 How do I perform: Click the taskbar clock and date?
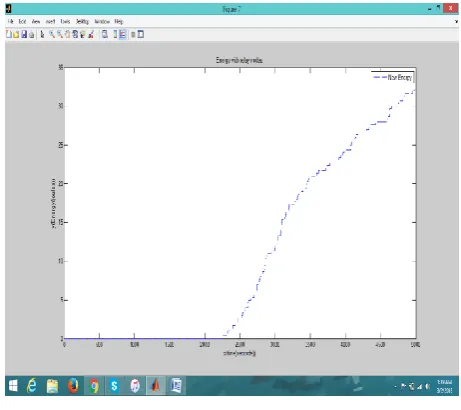point(444,386)
